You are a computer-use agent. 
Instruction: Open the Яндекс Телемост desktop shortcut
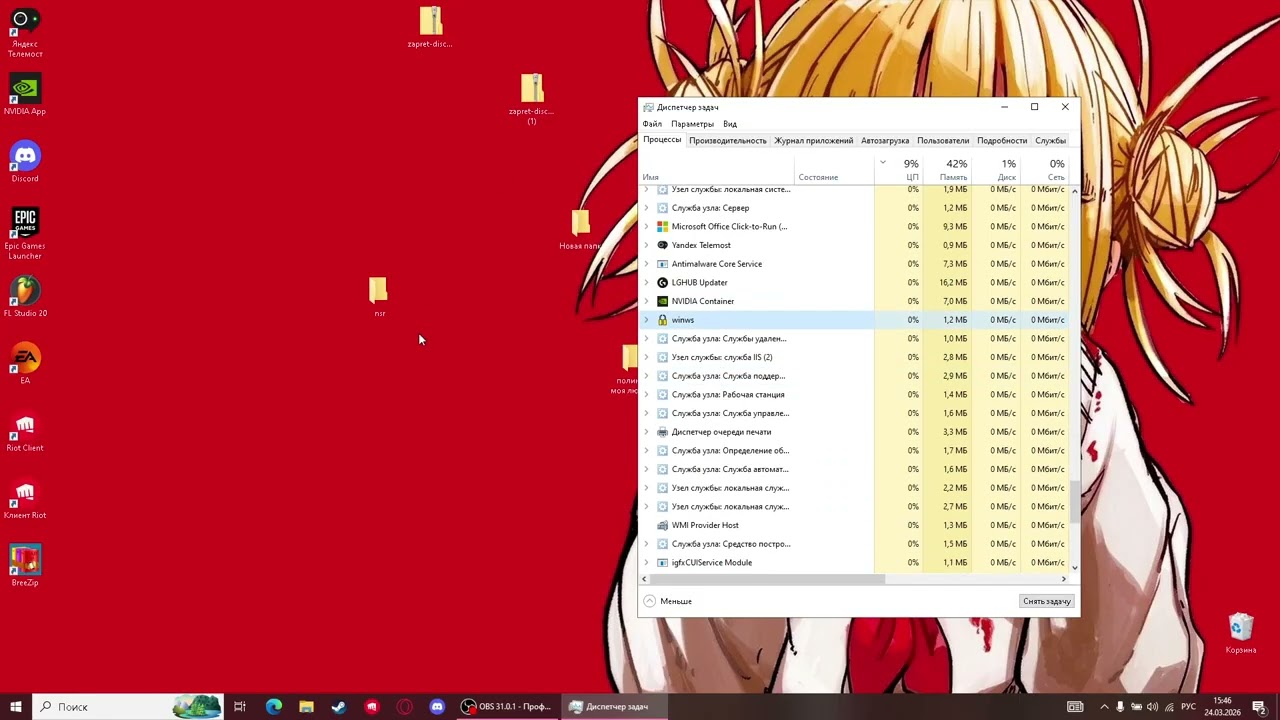(25, 33)
